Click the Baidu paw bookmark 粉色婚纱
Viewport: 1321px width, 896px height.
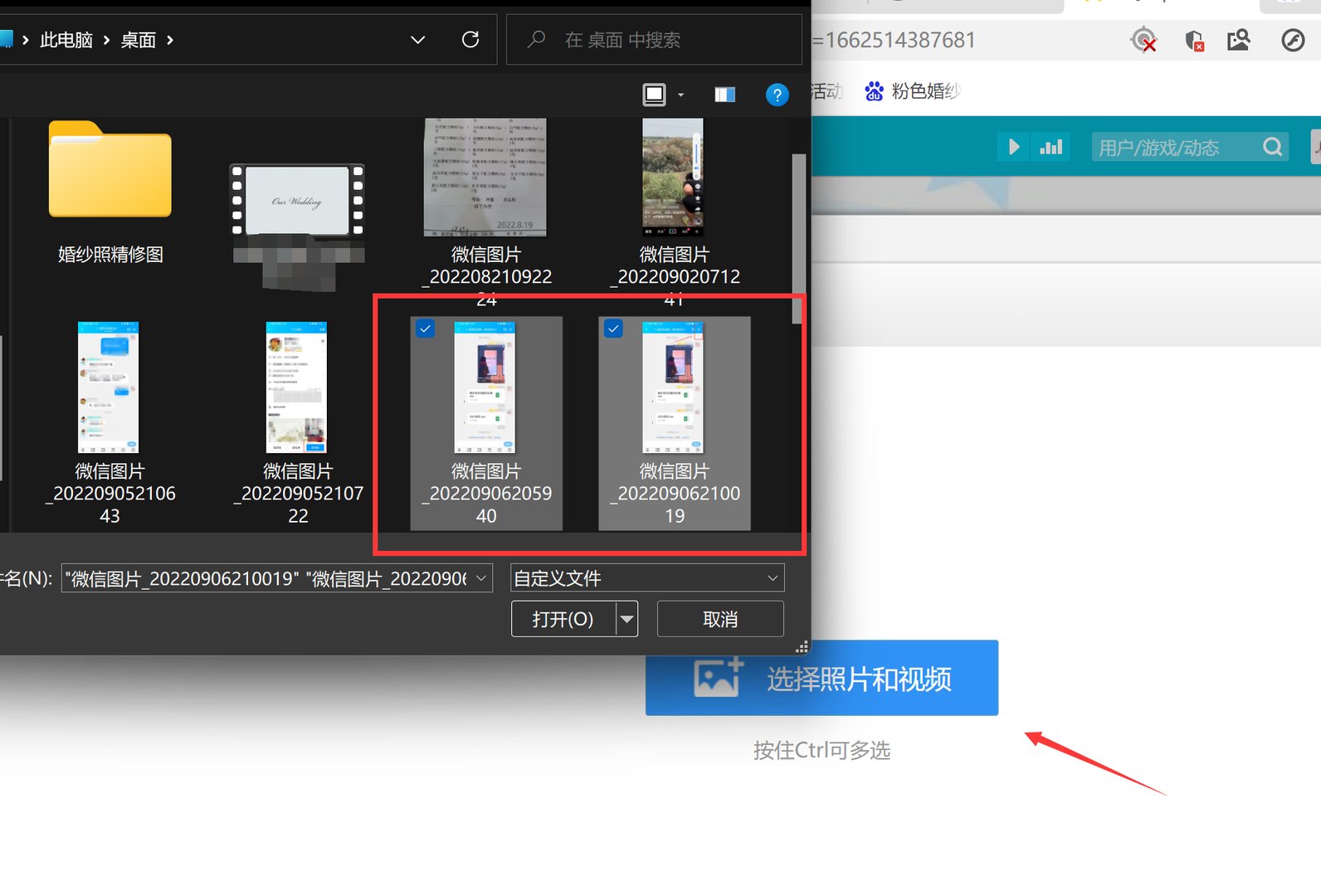(x=912, y=91)
